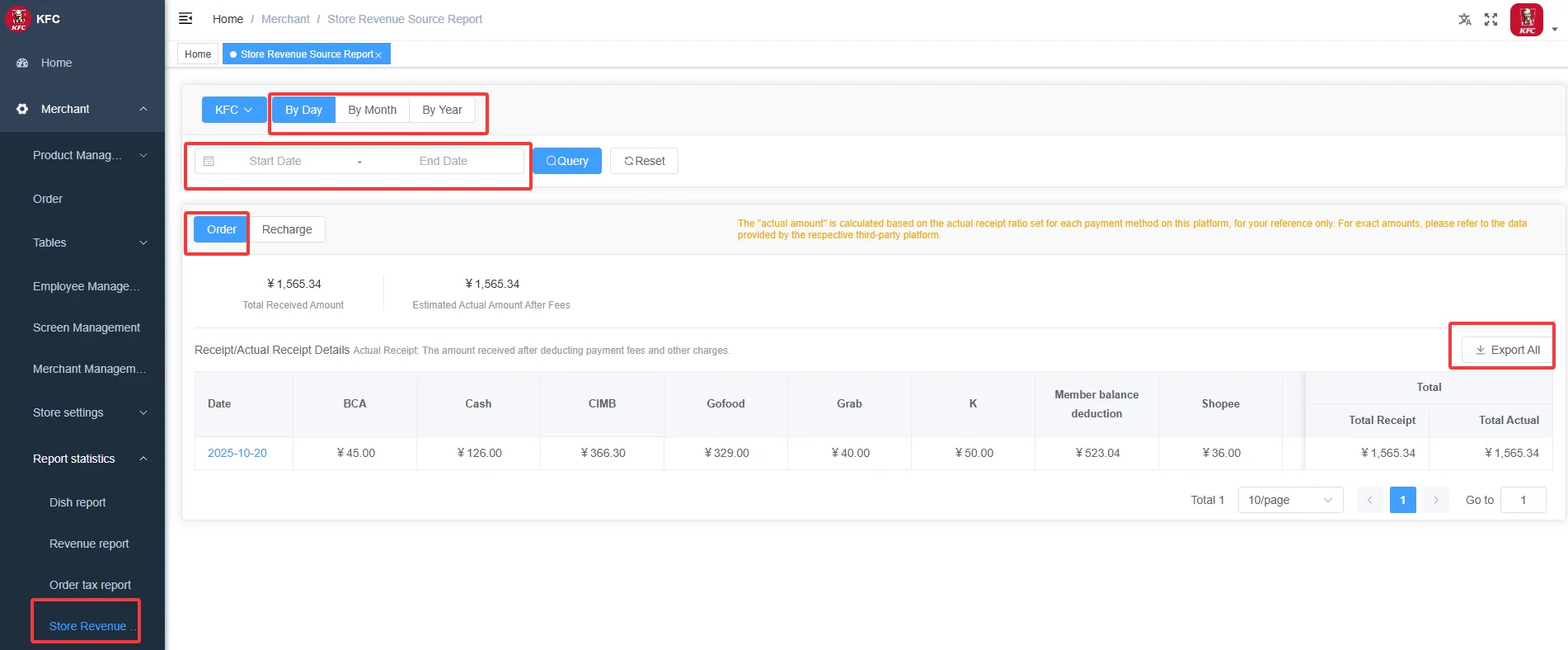Select page 1 in pagination

coord(1402,500)
